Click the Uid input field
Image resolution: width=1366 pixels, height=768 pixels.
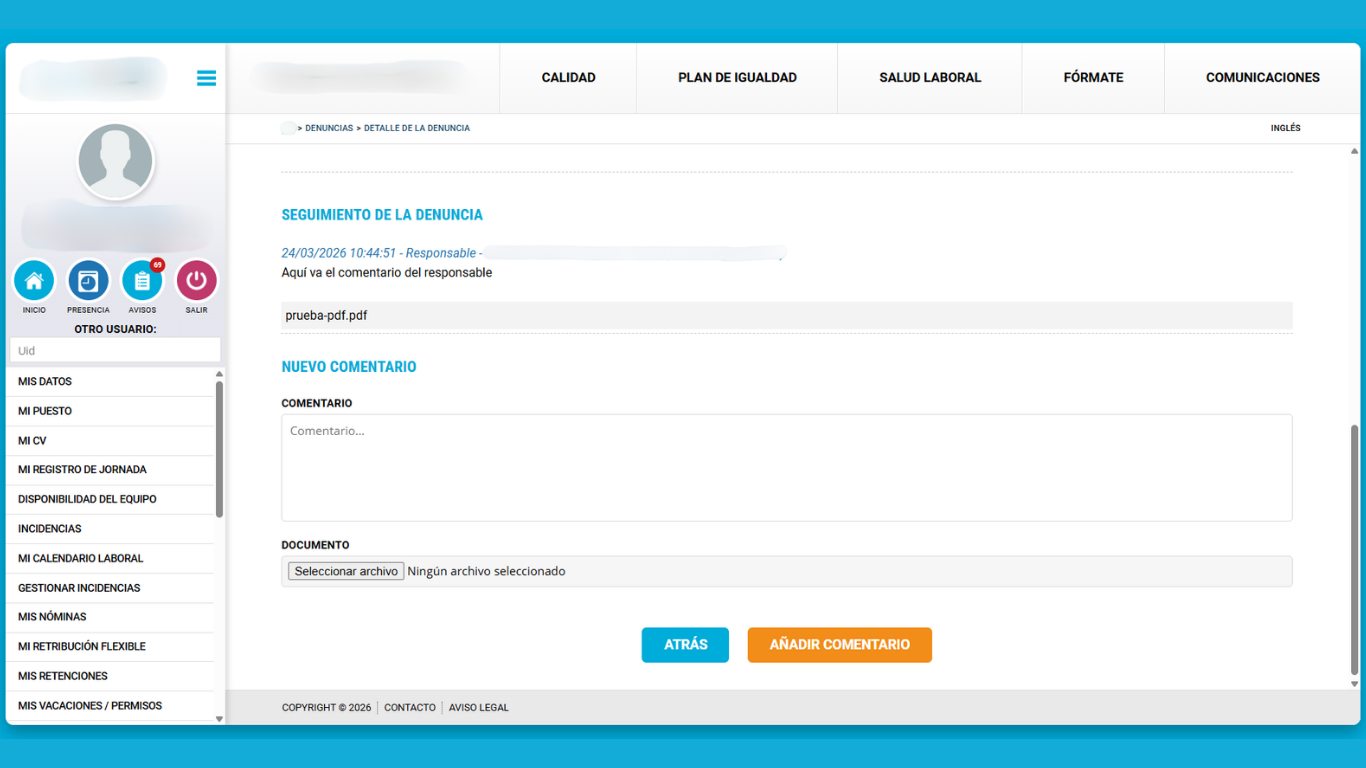tap(115, 351)
